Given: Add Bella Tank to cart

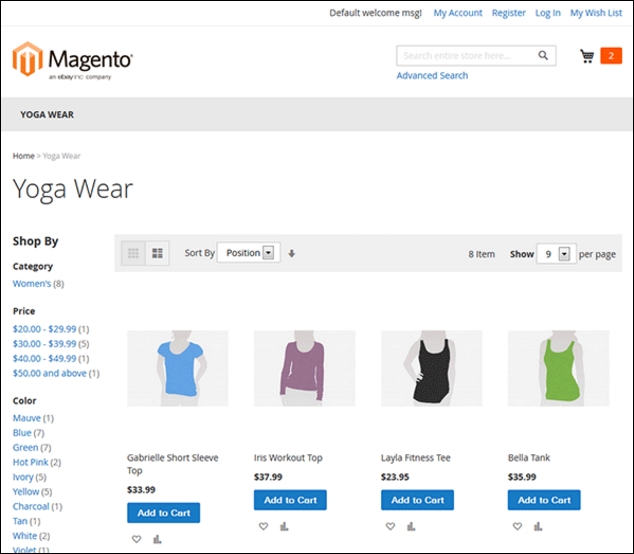Looking at the screenshot, I should pyautogui.click(x=544, y=500).
